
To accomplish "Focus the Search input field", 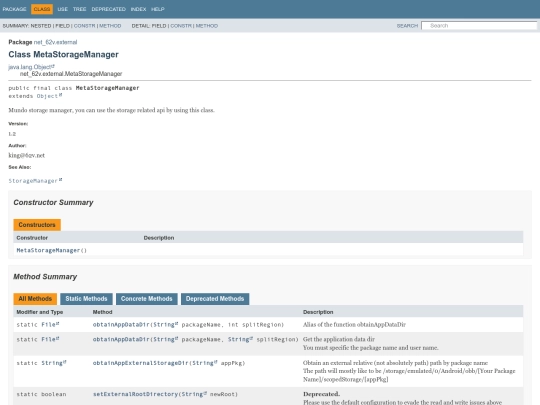I will coord(479,25).
